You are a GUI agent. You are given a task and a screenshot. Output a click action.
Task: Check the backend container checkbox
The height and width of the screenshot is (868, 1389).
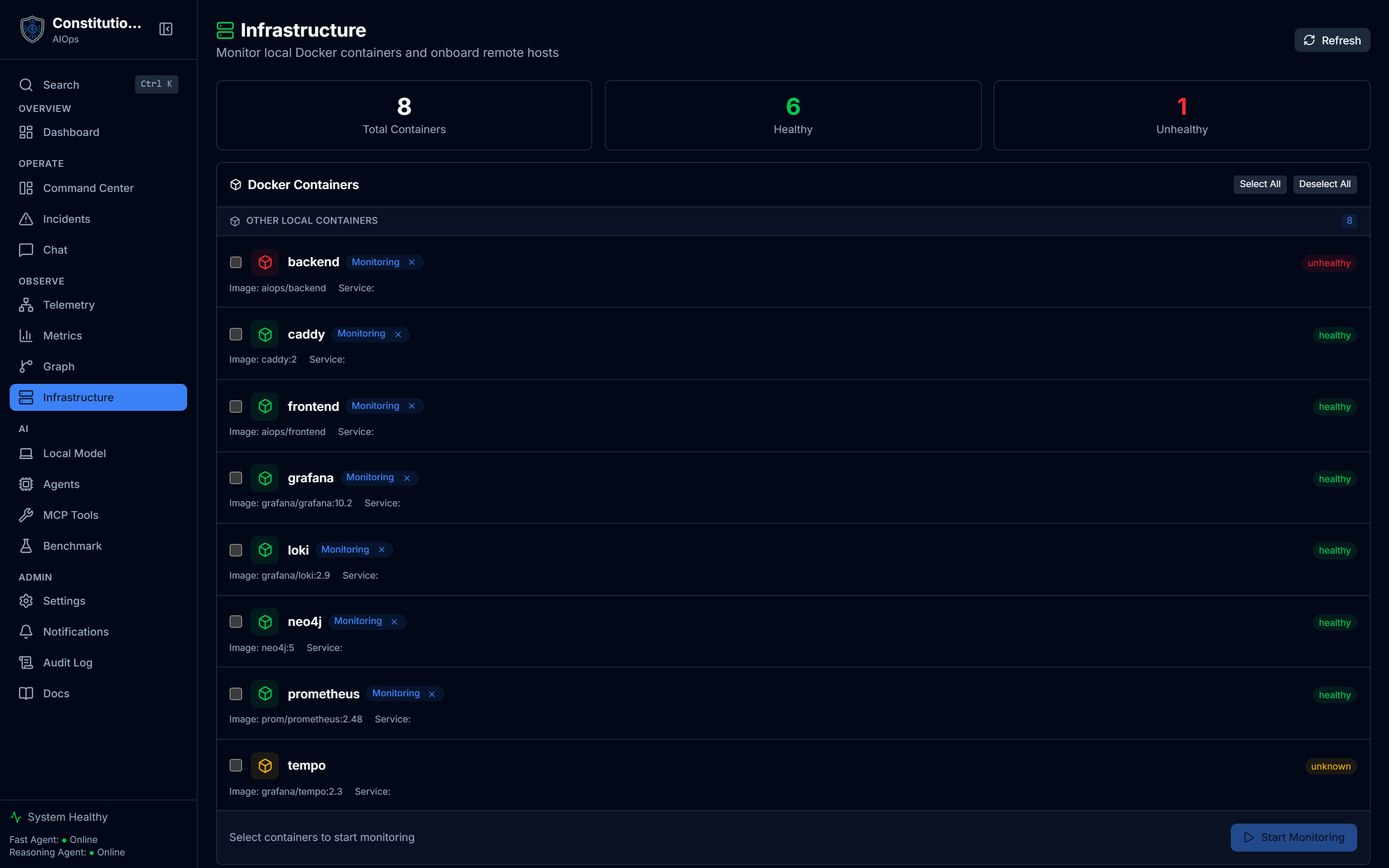(236, 262)
